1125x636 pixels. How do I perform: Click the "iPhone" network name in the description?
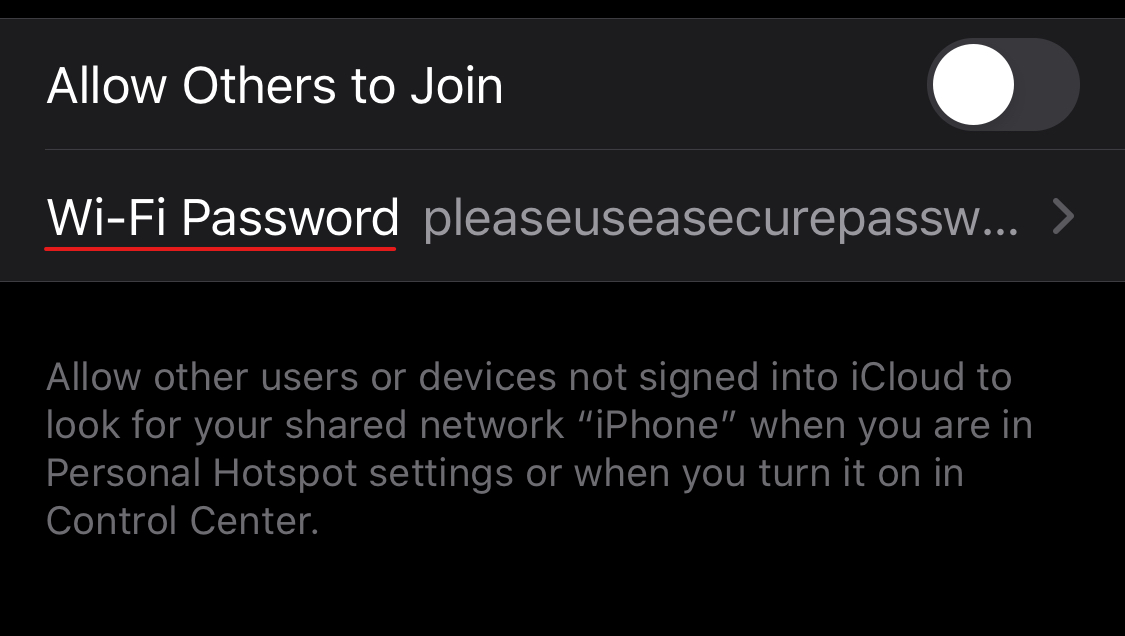657,425
